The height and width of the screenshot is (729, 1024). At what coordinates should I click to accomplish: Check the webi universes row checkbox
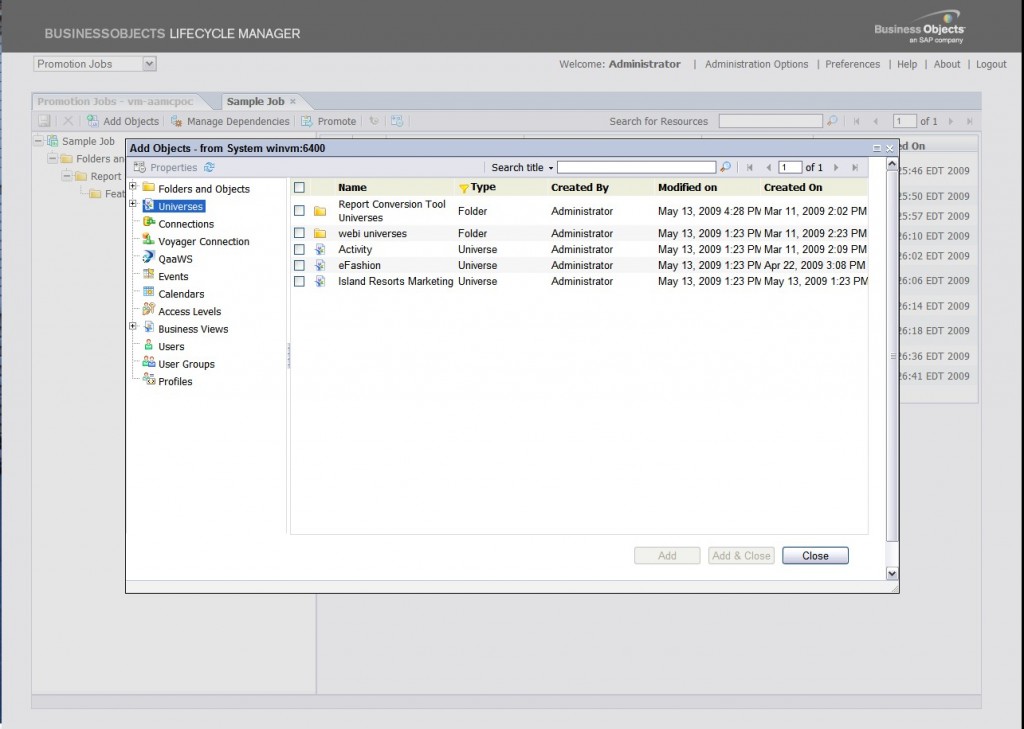[299, 233]
